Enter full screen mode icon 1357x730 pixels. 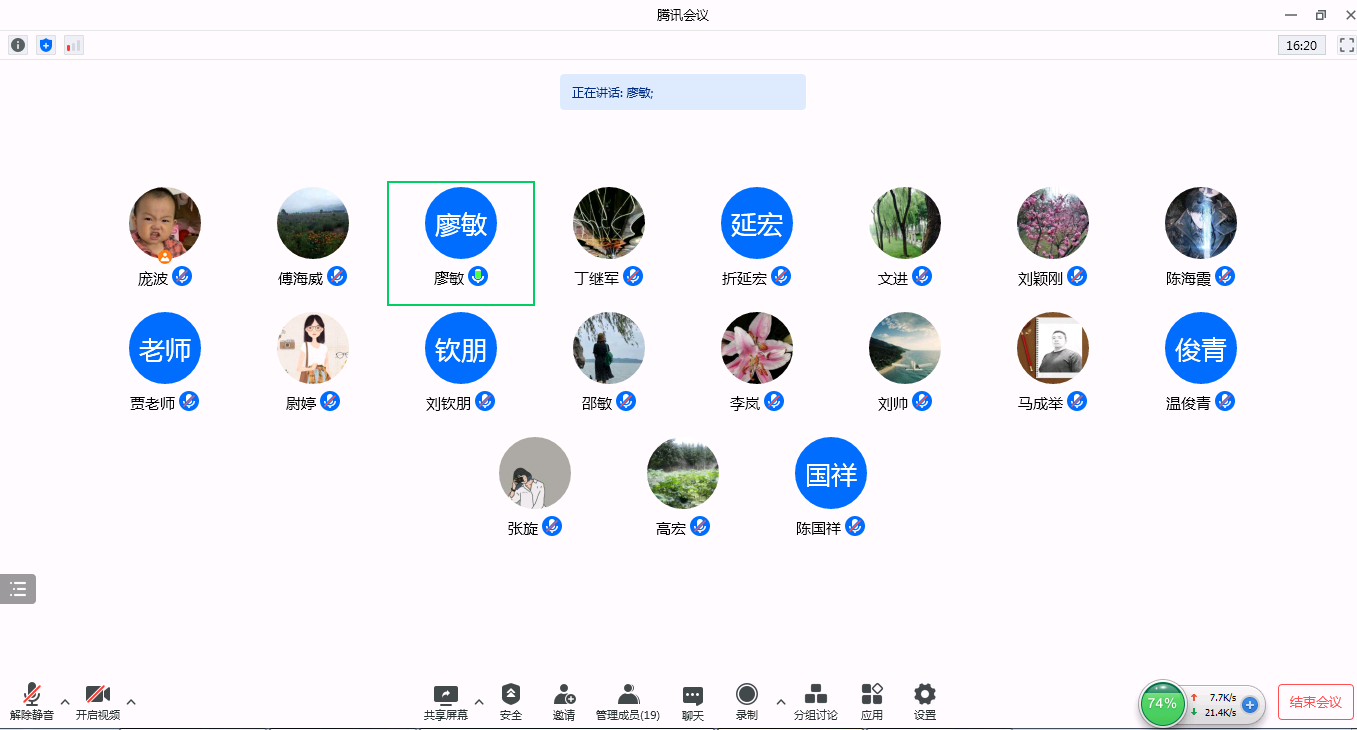pos(1346,45)
